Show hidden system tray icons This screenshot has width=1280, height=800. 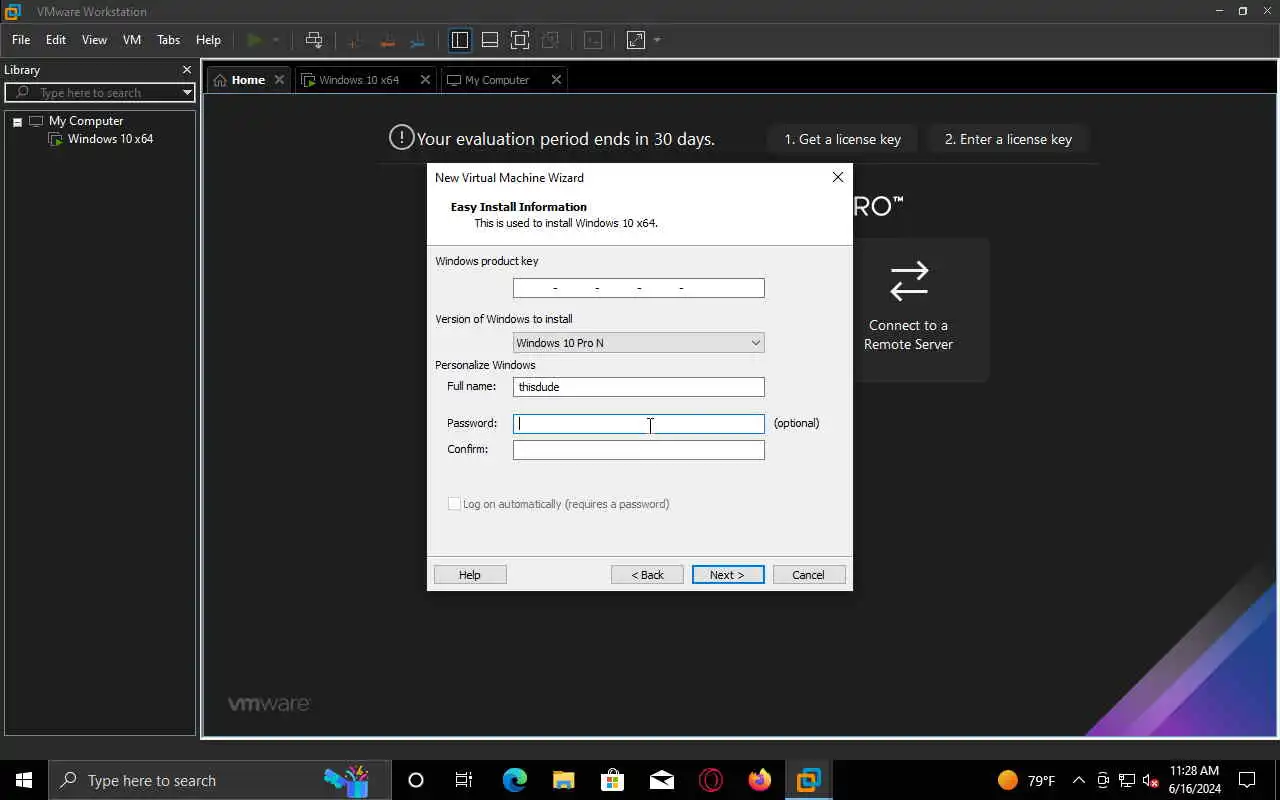click(1078, 780)
